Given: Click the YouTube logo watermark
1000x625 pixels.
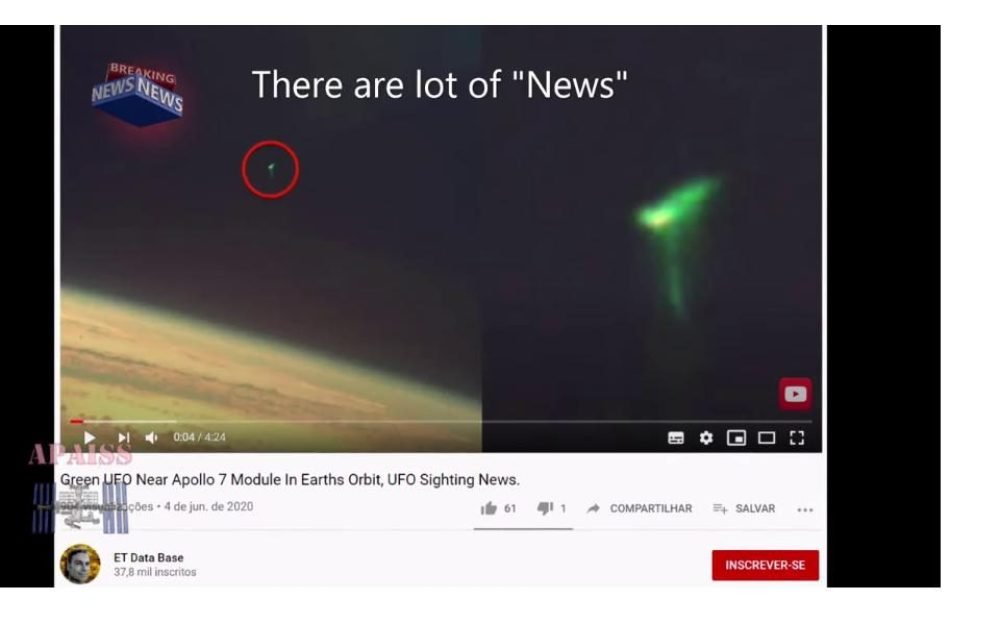Looking at the screenshot, I should [795, 394].
